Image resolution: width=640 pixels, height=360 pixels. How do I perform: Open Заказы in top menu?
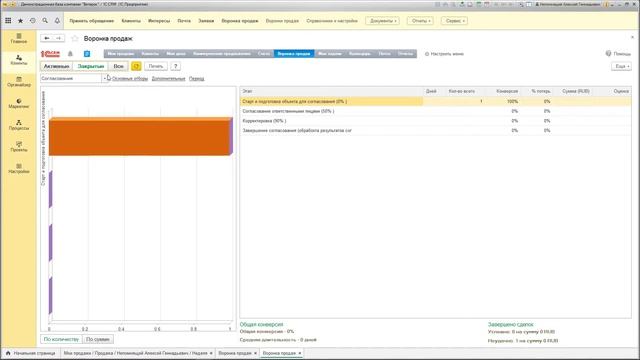pos(206,21)
